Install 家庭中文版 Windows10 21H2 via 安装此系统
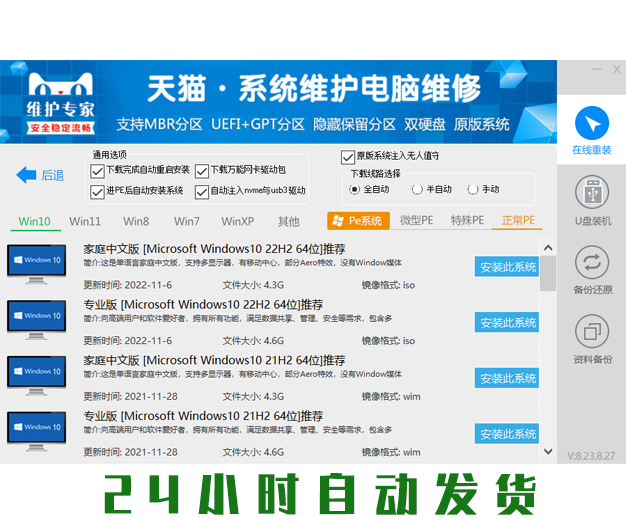Image resolution: width=626 pixels, height=523 pixels. click(507, 378)
